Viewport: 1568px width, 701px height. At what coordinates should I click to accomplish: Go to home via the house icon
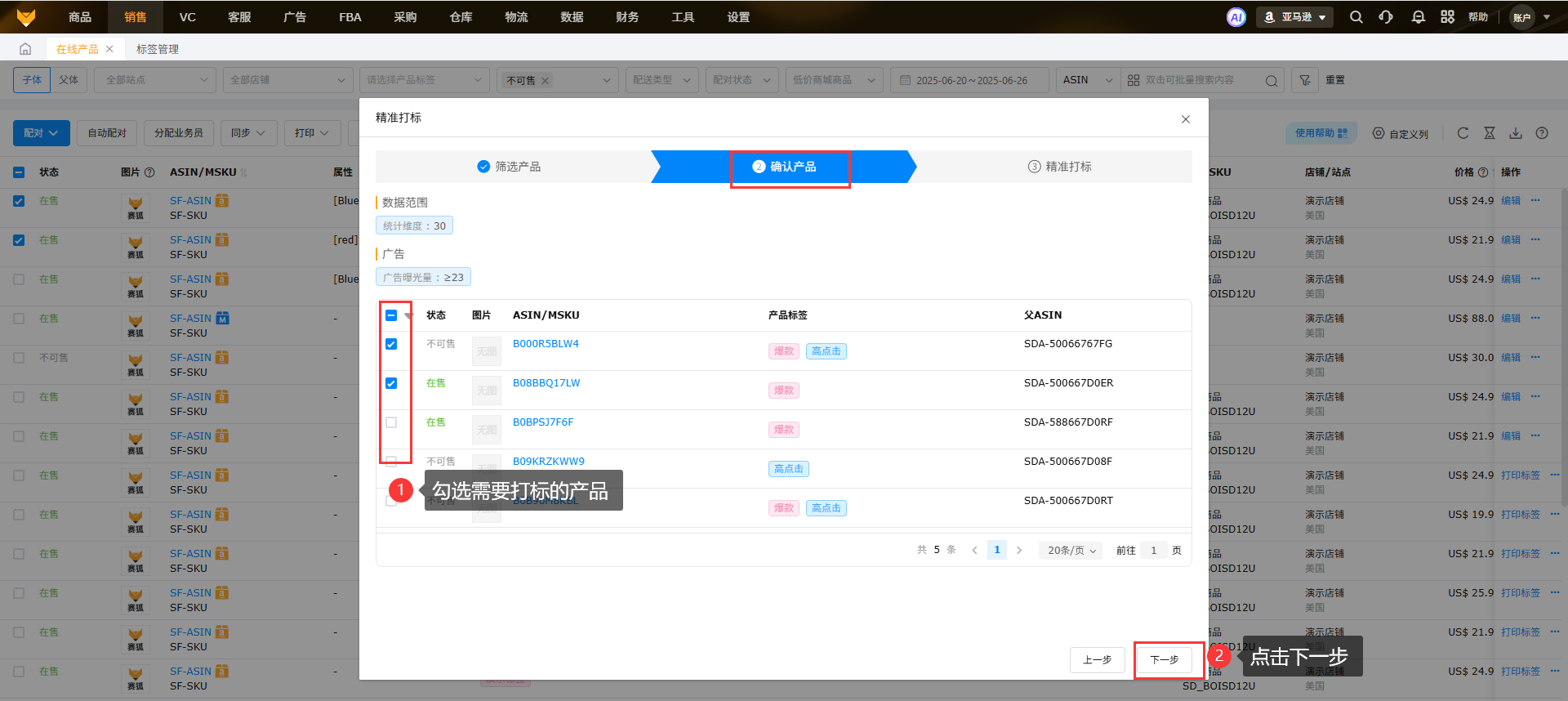(25, 49)
